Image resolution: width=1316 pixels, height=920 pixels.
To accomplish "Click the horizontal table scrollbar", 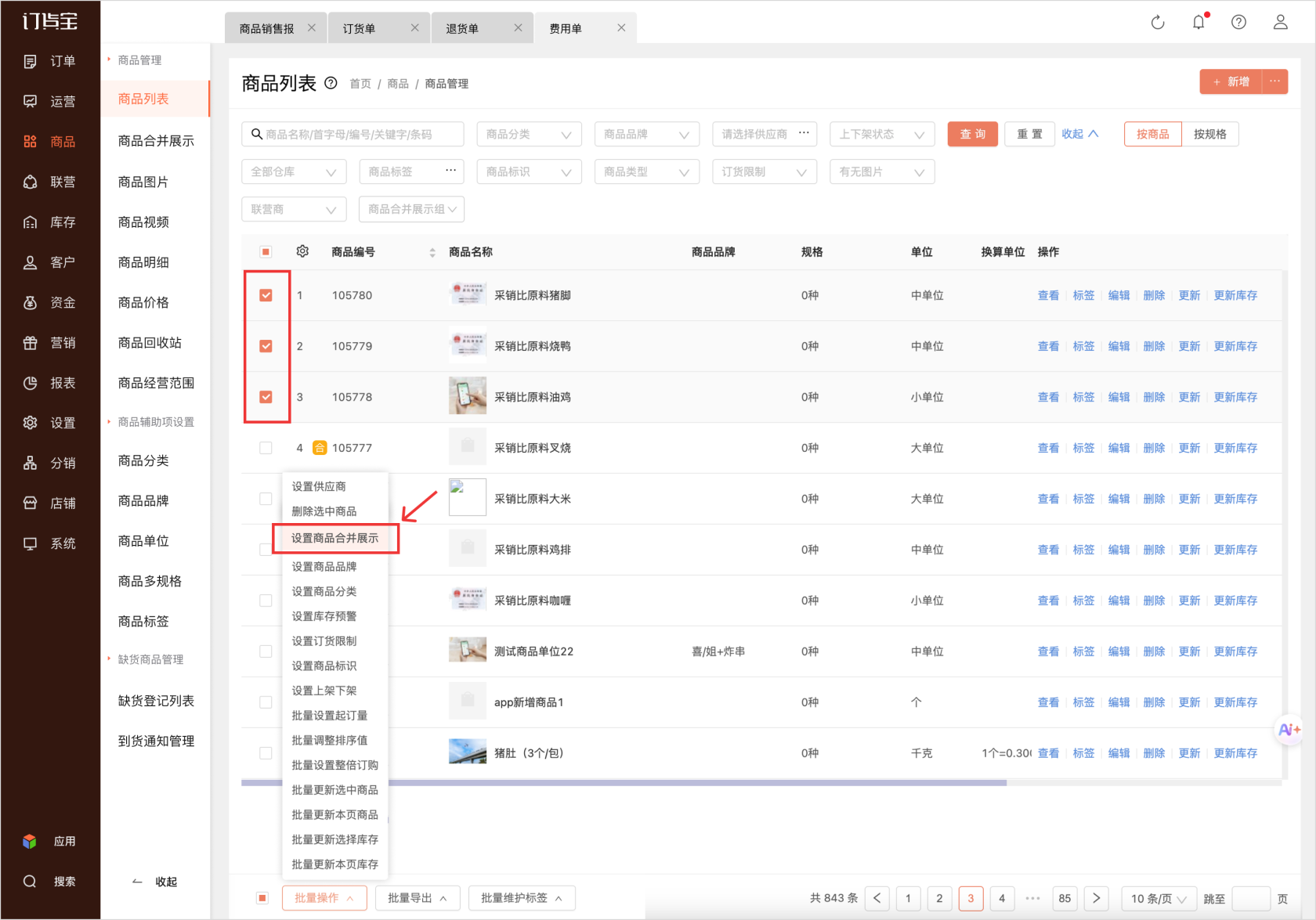I will pyautogui.click(x=624, y=782).
